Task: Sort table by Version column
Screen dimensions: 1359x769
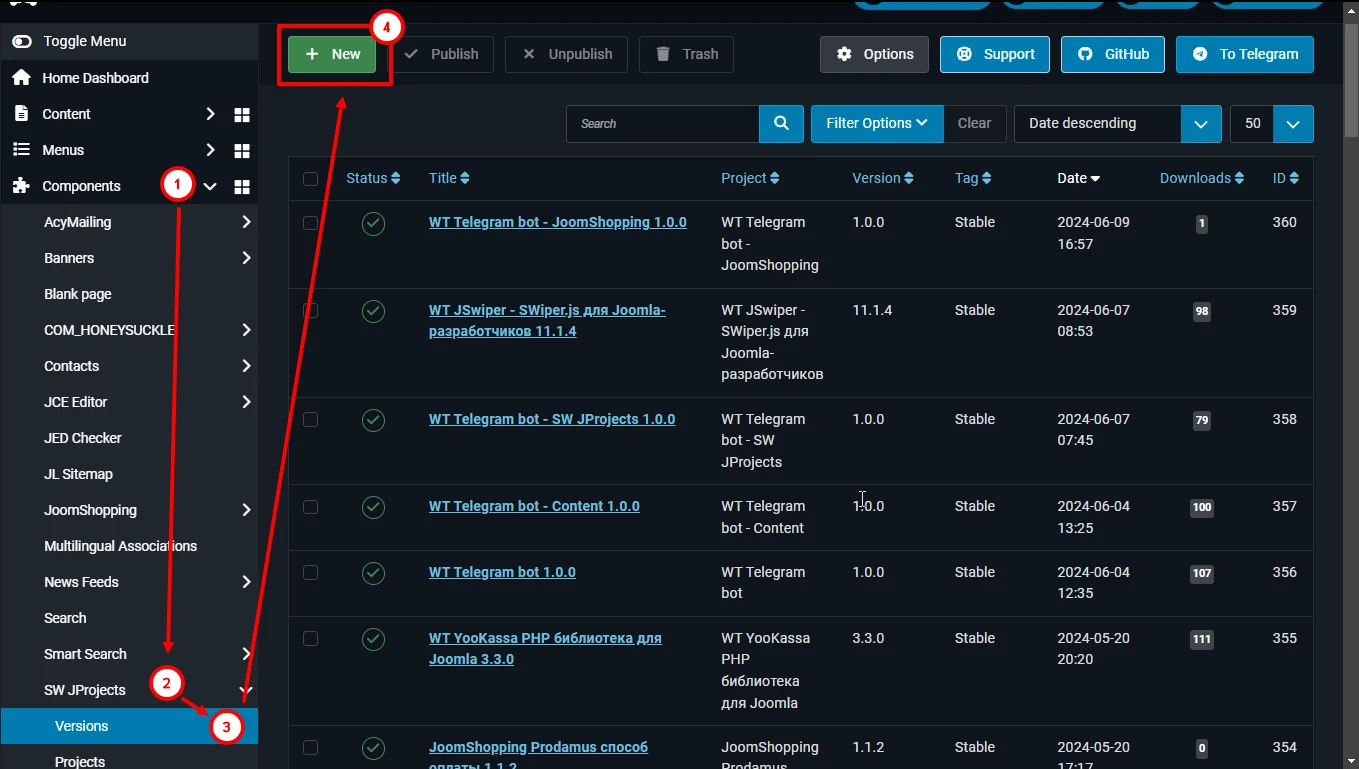Action: (x=883, y=178)
